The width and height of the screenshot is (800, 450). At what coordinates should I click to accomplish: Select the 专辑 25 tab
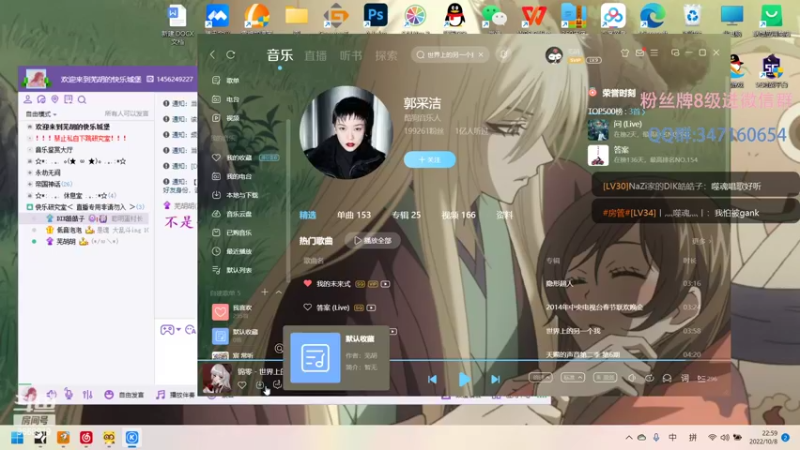pyautogui.click(x=406, y=215)
